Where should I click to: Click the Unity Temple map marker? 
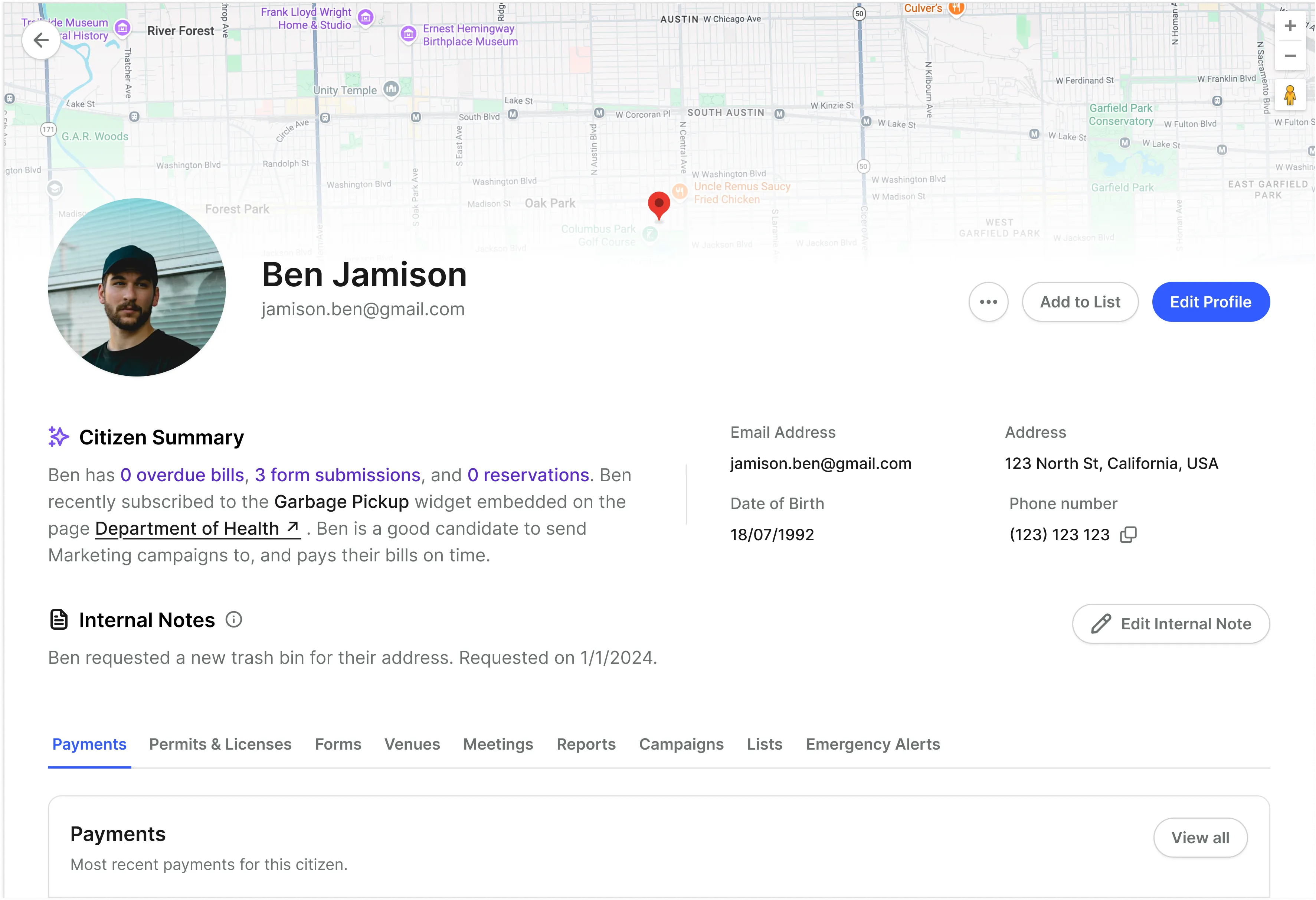[x=391, y=89]
